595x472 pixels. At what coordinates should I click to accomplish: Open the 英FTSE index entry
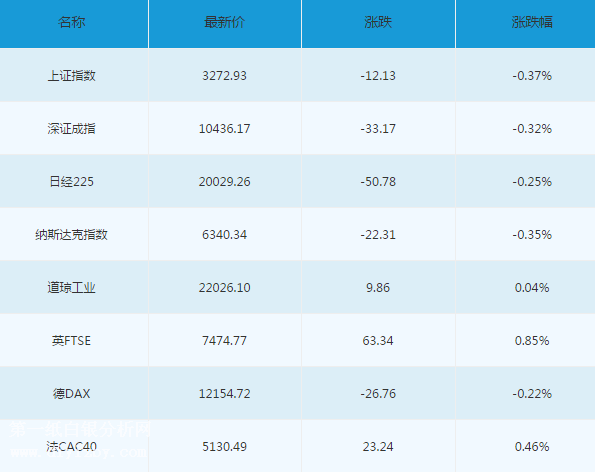71,341
